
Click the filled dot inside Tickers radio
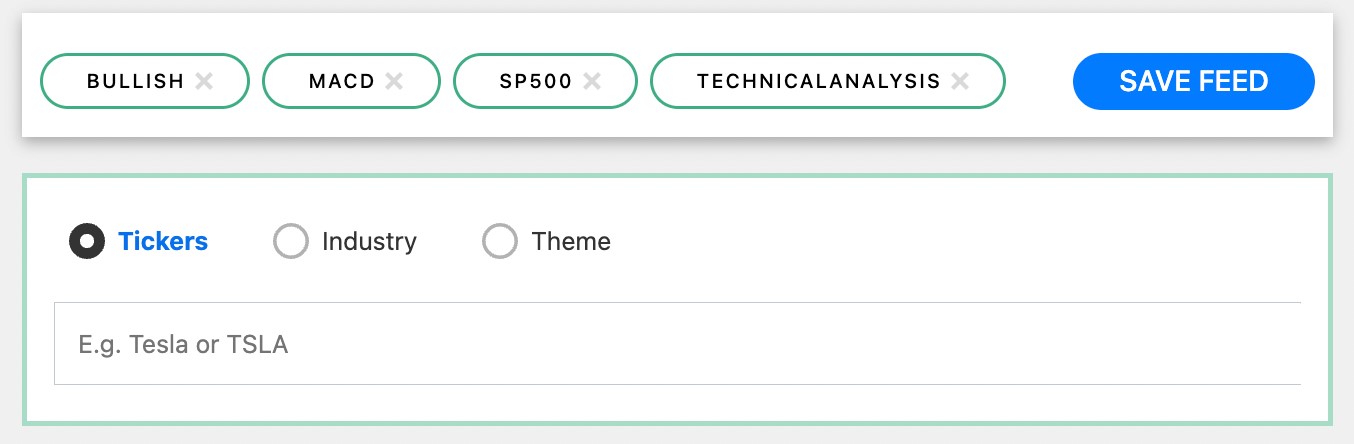point(87,241)
